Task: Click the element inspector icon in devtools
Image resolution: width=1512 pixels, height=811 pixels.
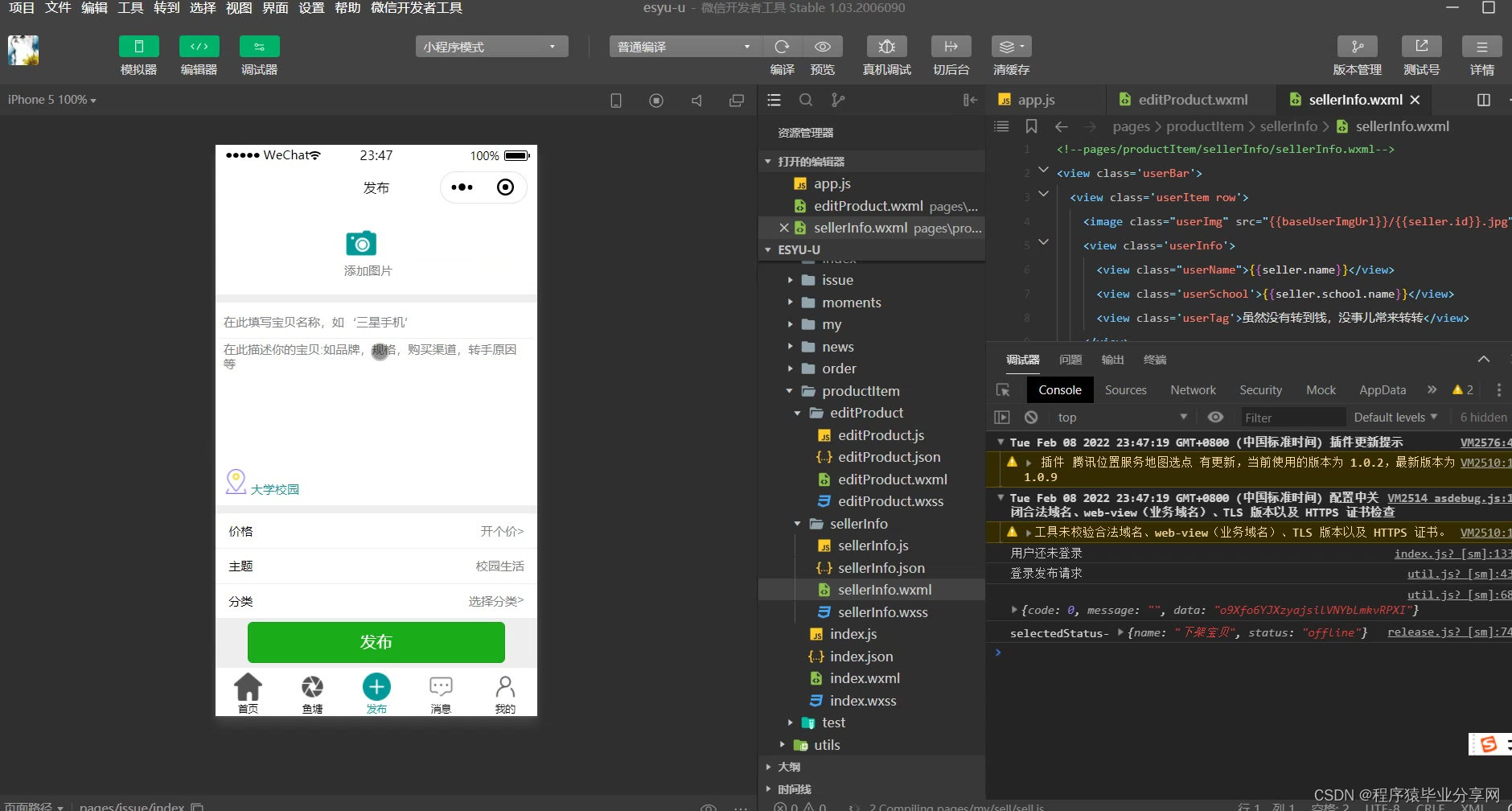Action: 1003,390
